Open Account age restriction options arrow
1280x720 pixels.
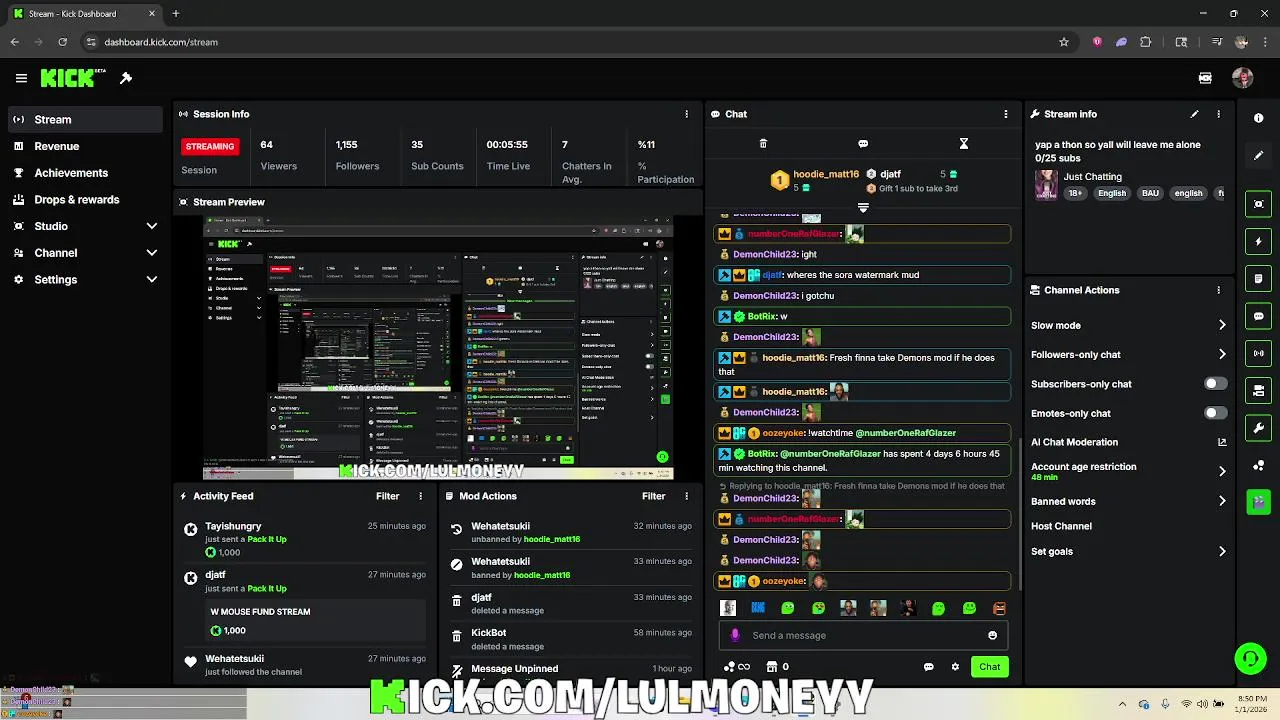[x=1222, y=471]
